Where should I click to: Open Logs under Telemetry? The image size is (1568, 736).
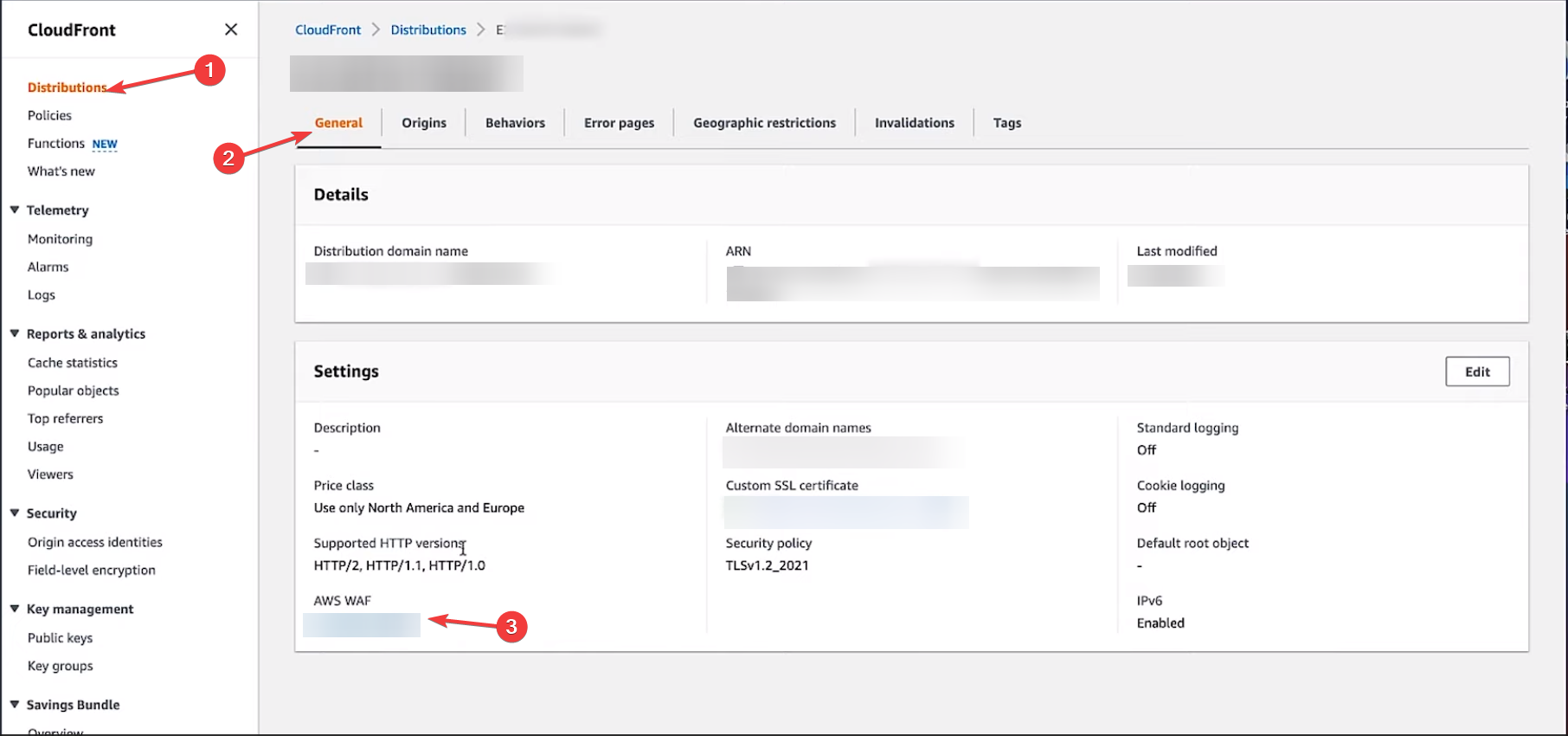point(42,294)
